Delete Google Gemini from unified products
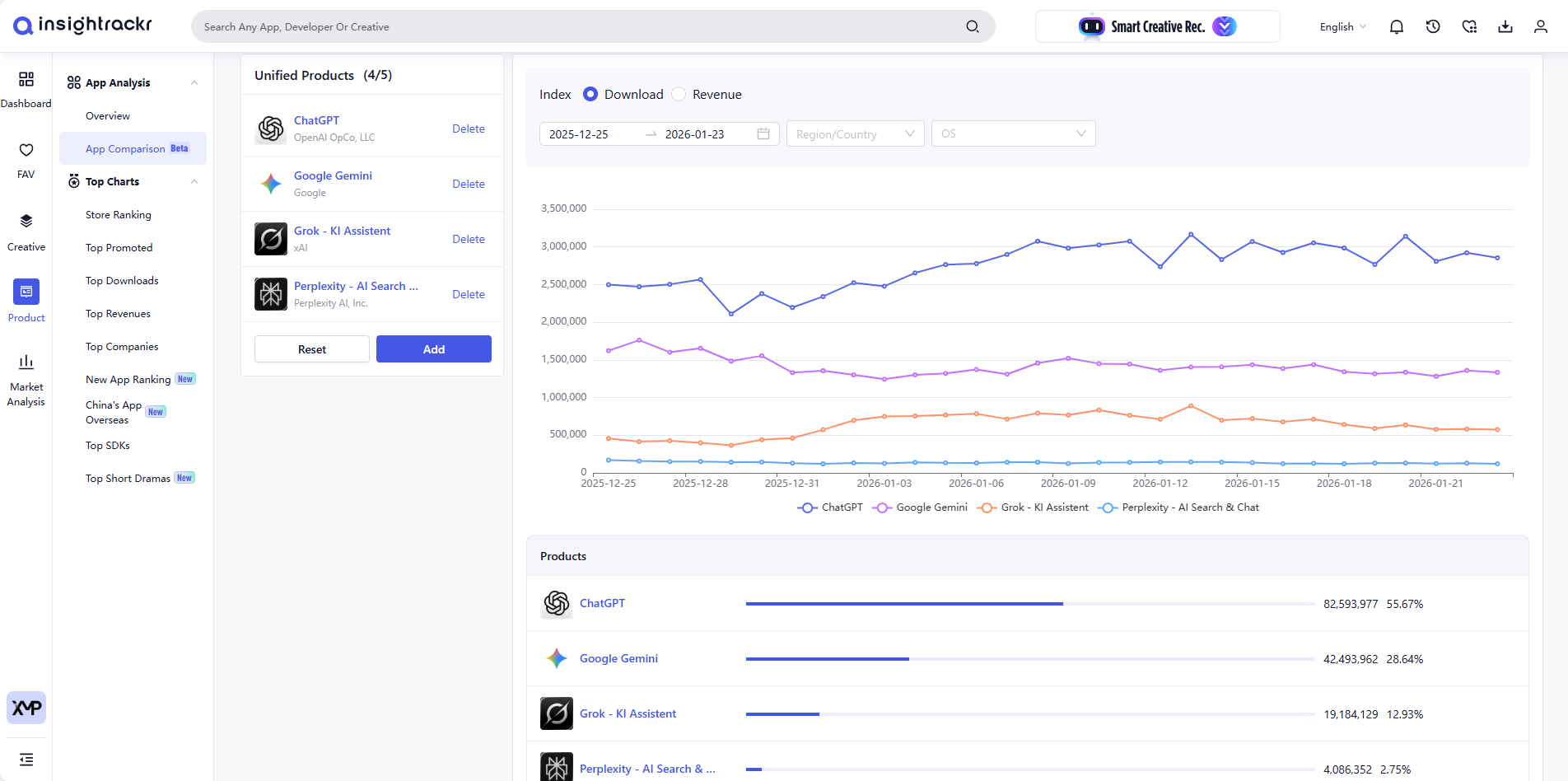The image size is (1568, 781). coord(468,184)
